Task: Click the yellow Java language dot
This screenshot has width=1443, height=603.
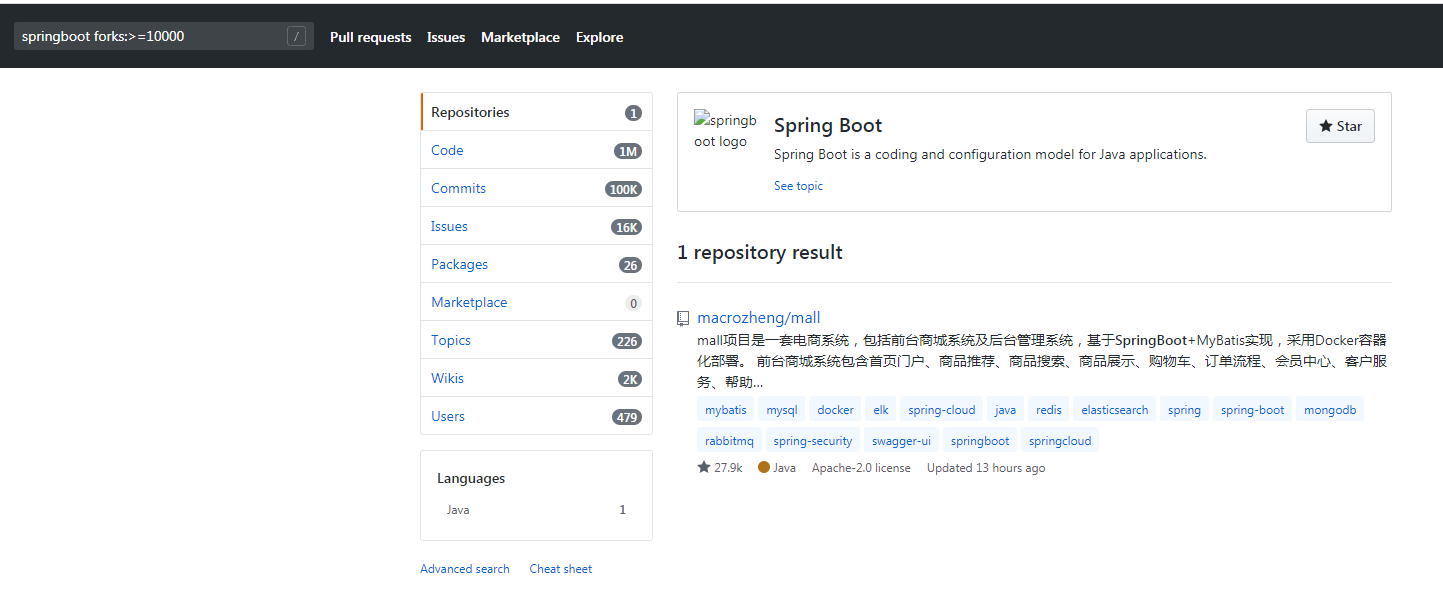Action: [x=765, y=467]
